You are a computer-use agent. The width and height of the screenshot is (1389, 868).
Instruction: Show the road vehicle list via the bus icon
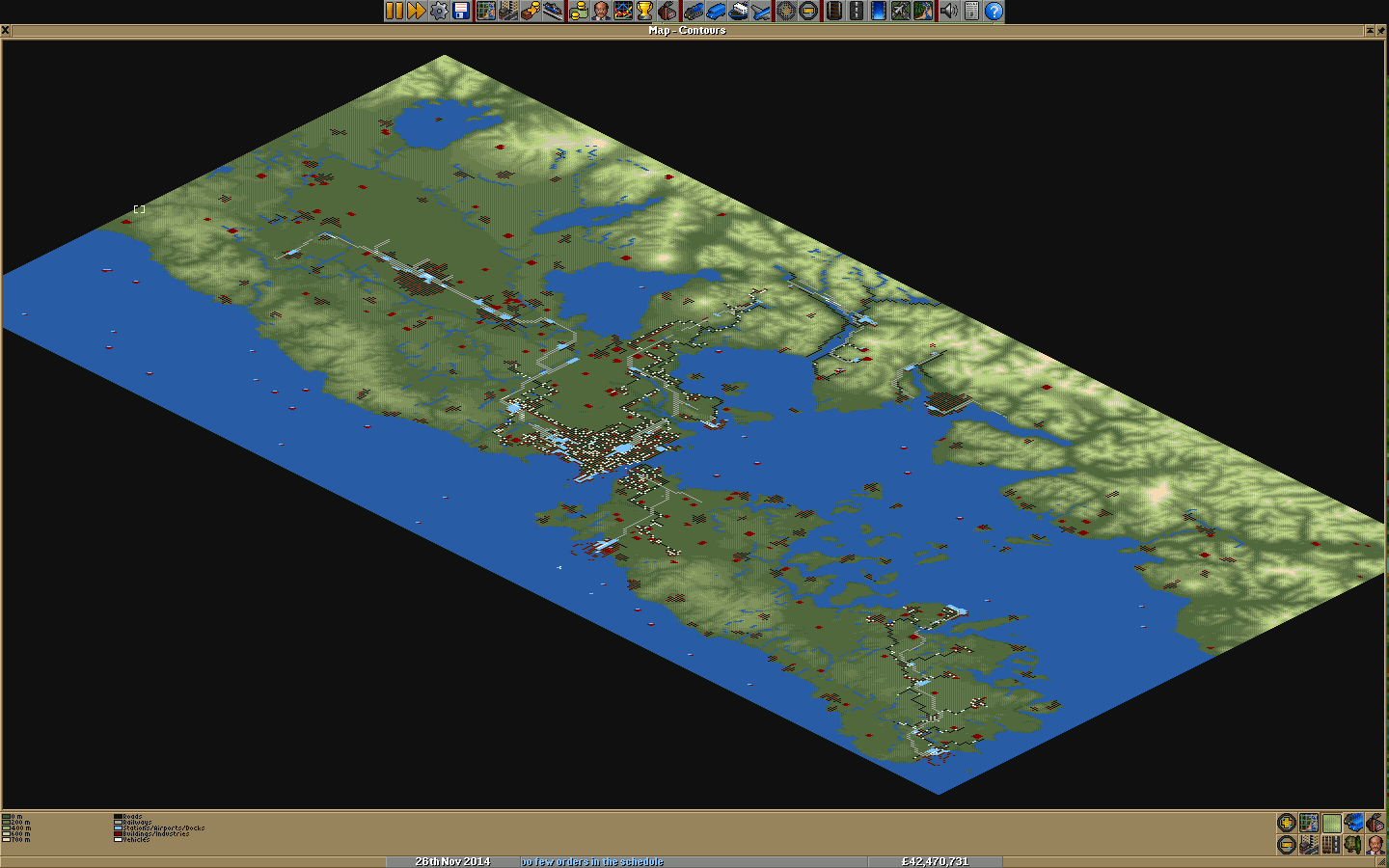pyautogui.click(x=716, y=11)
